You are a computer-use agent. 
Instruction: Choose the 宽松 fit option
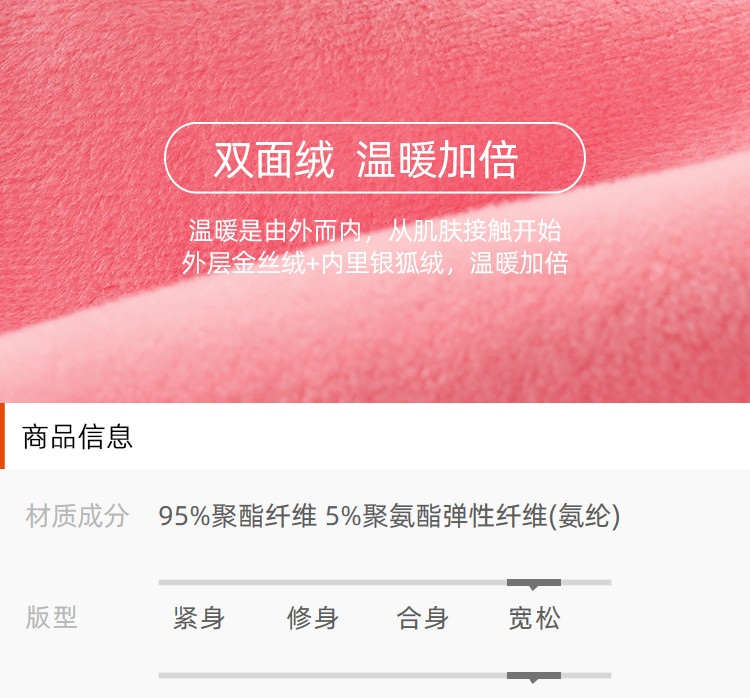(534, 618)
